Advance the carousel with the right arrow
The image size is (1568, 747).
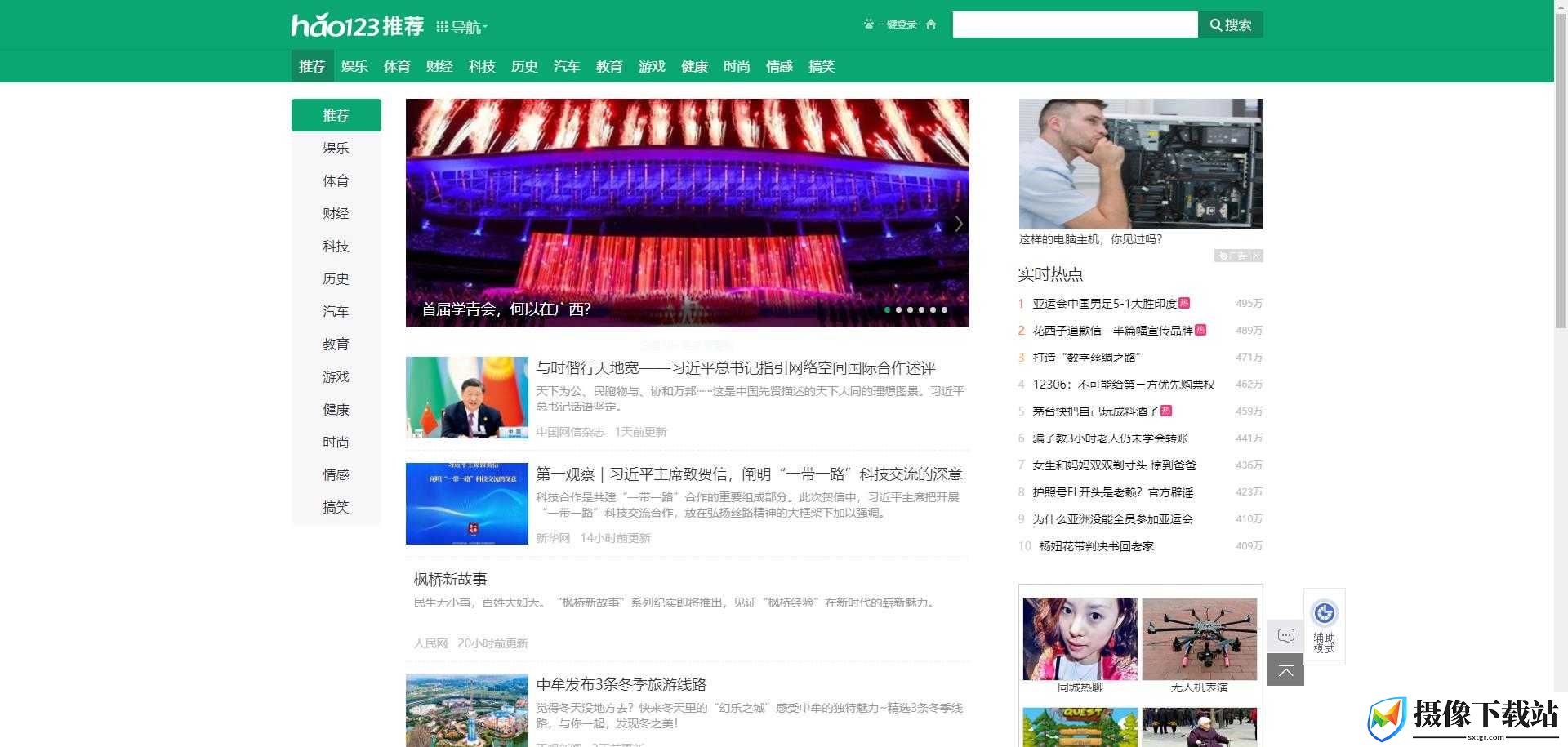[959, 224]
